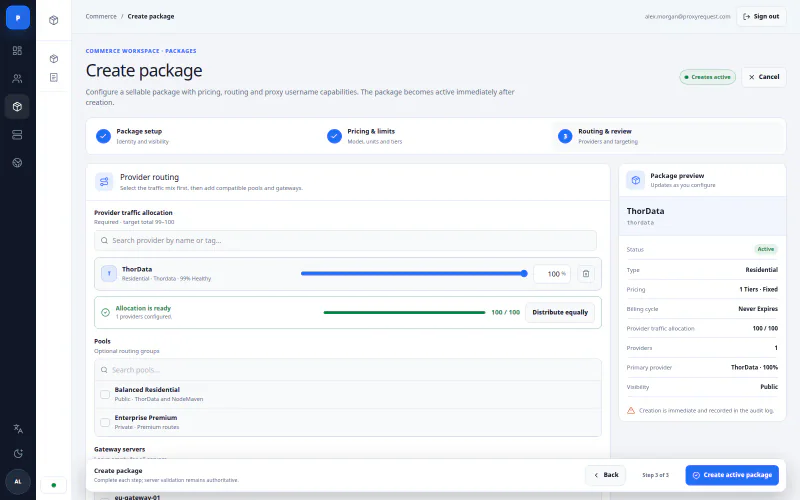Open the AL user avatar
Screen dimensions: 800x500
[x=18, y=482]
